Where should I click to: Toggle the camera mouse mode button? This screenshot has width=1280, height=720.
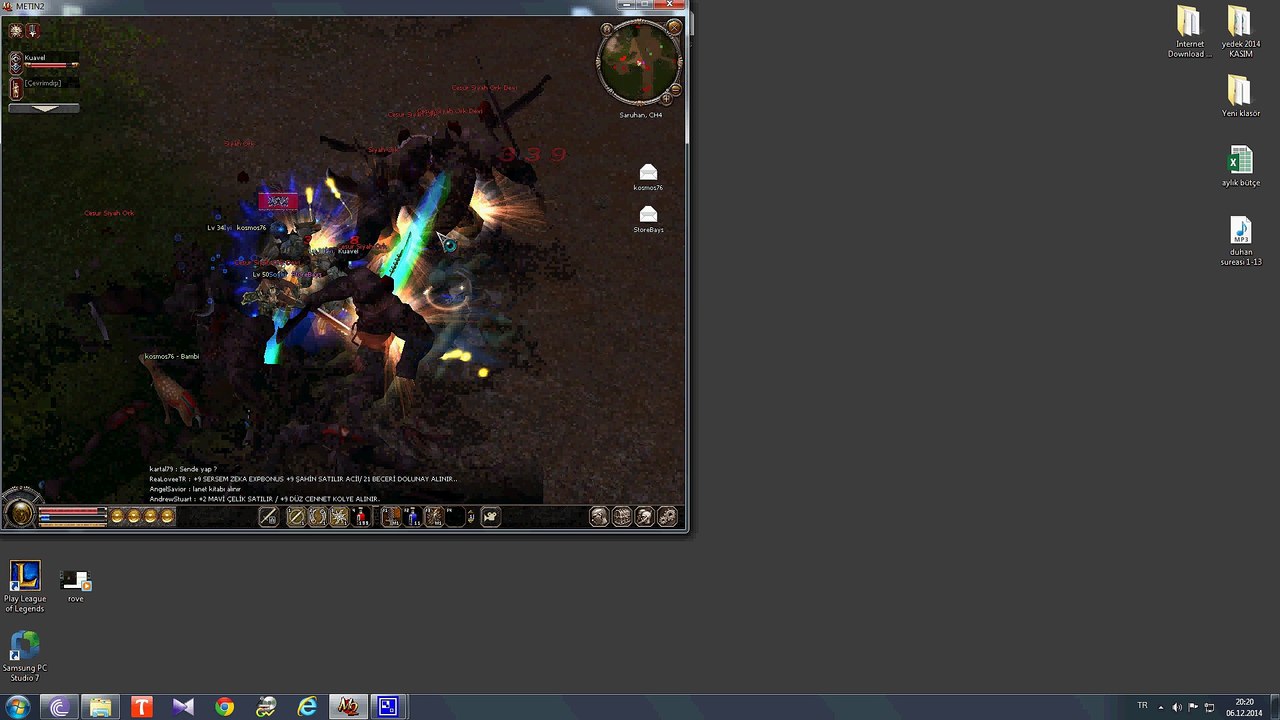coord(490,516)
